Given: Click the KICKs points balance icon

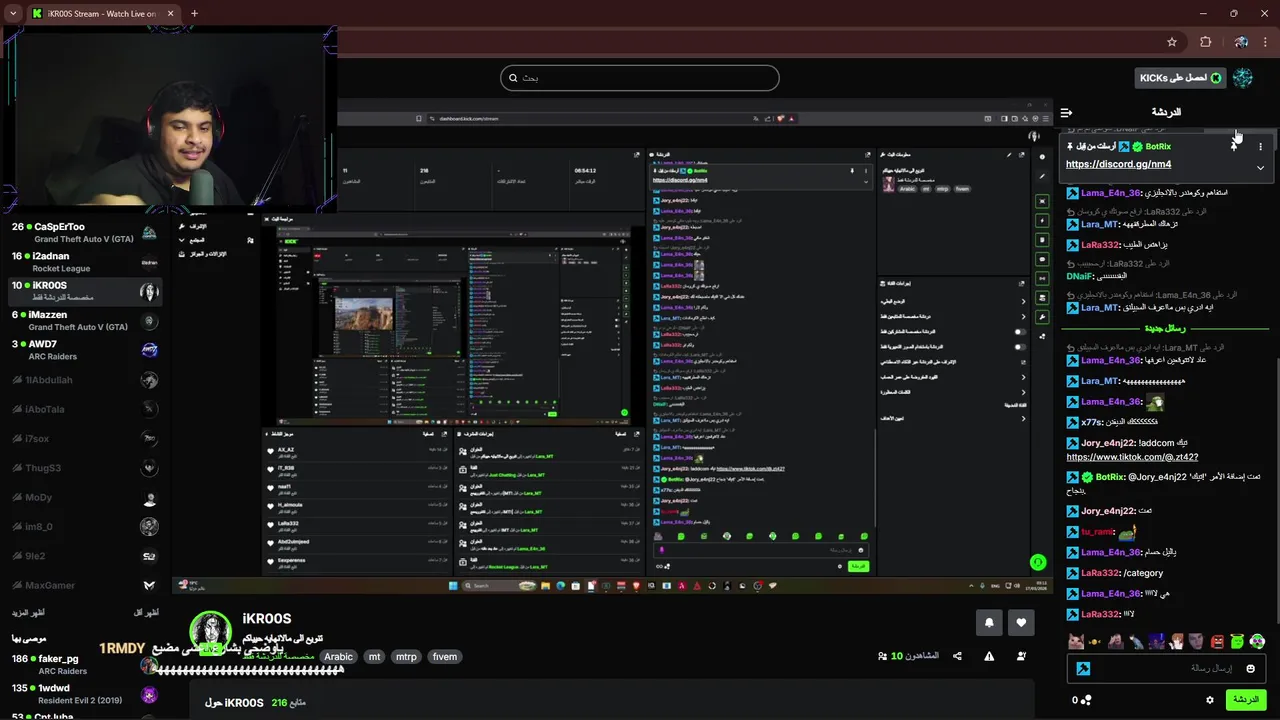Looking at the screenshot, I should pyautogui.click(x=1082, y=700).
